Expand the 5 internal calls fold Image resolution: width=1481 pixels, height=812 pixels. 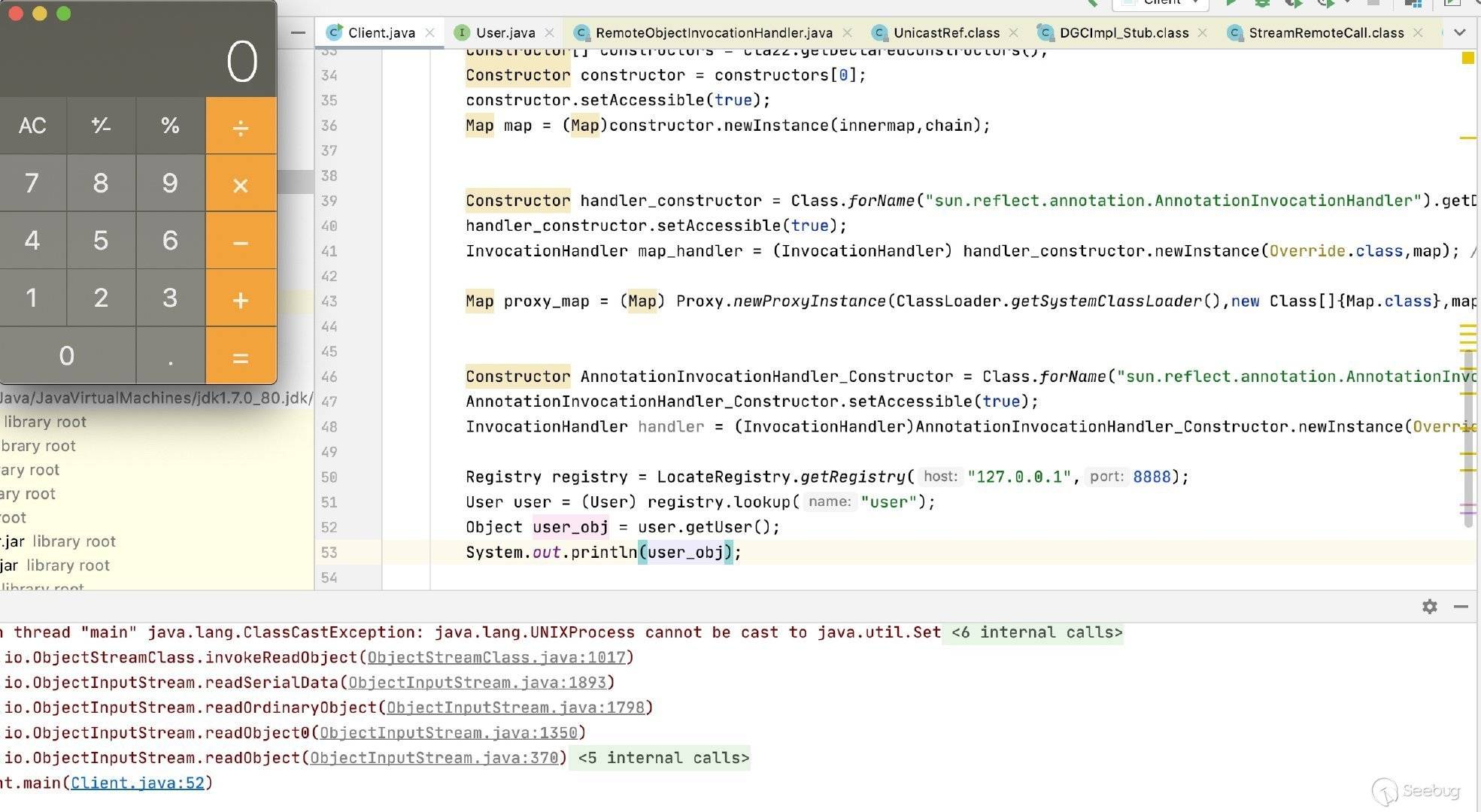(x=663, y=758)
